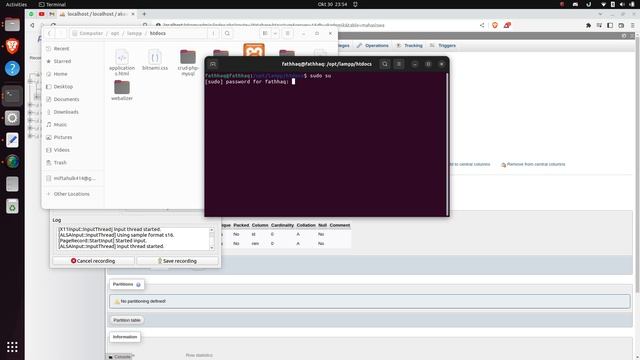Viewport: 640px width, 360px height.
Task: Click the 'opt' path segment in Files
Action: click(115, 33)
